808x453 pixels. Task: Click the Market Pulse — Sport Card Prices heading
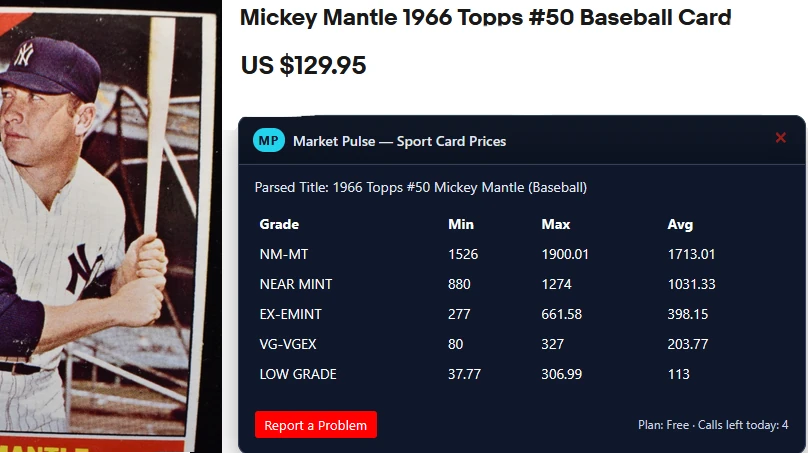399,141
